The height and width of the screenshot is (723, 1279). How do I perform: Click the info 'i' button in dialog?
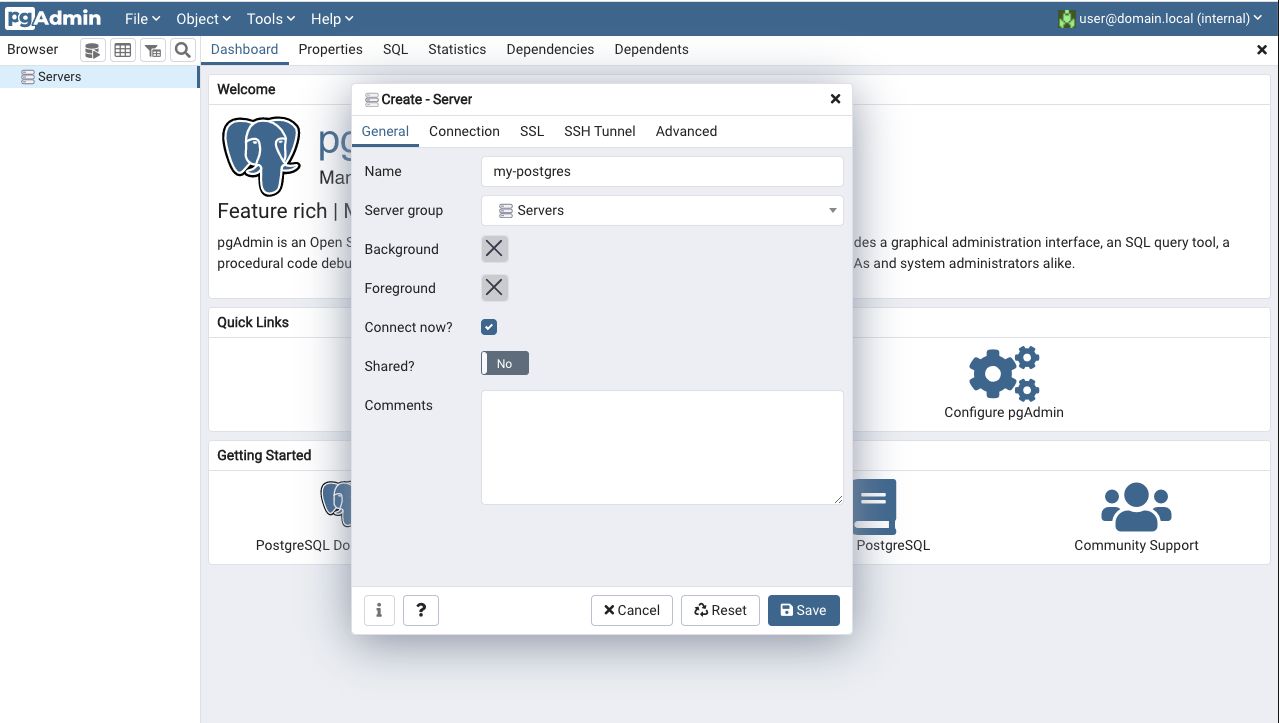tap(379, 610)
